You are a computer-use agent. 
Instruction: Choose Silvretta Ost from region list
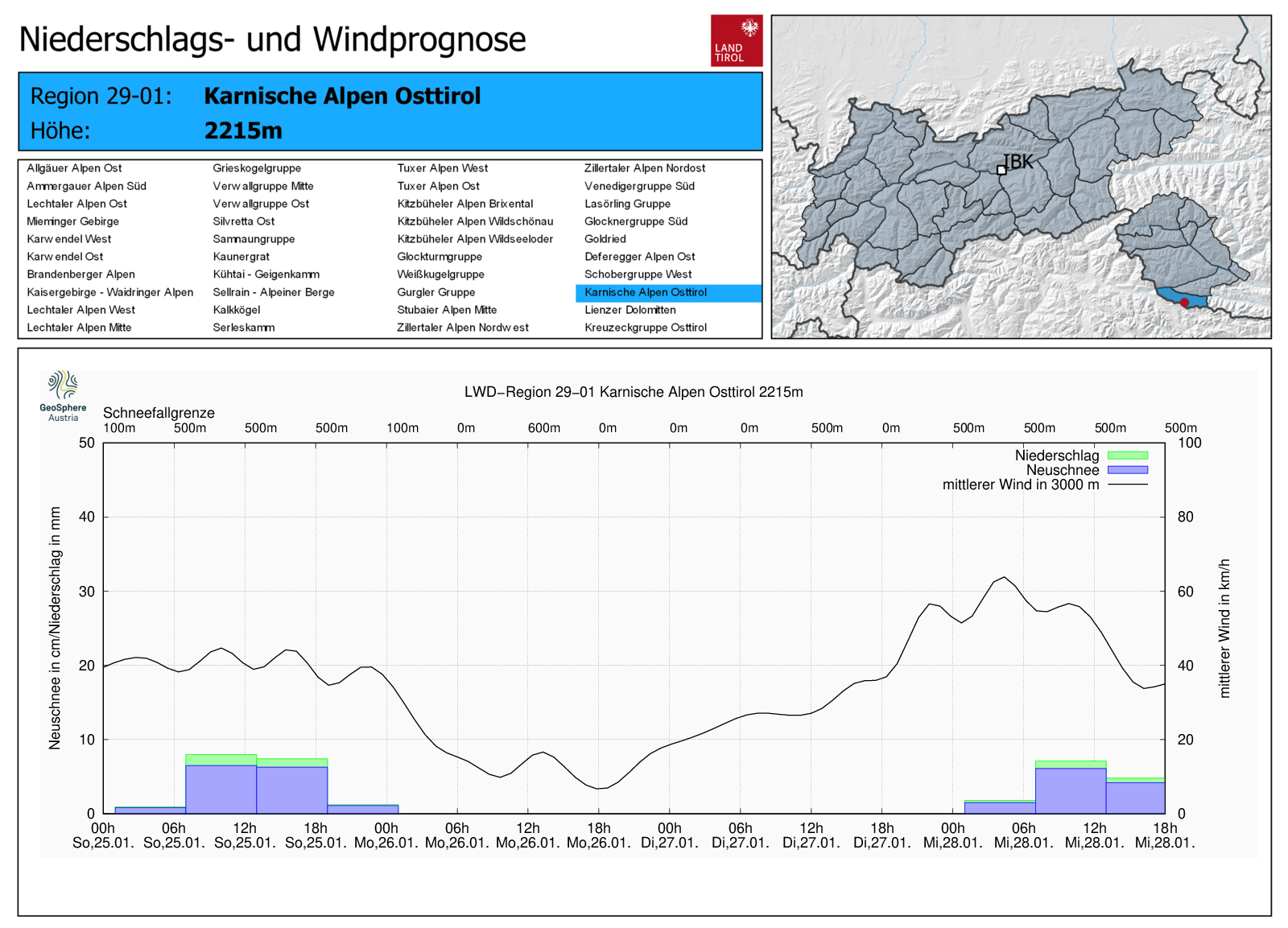click(243, 221)
